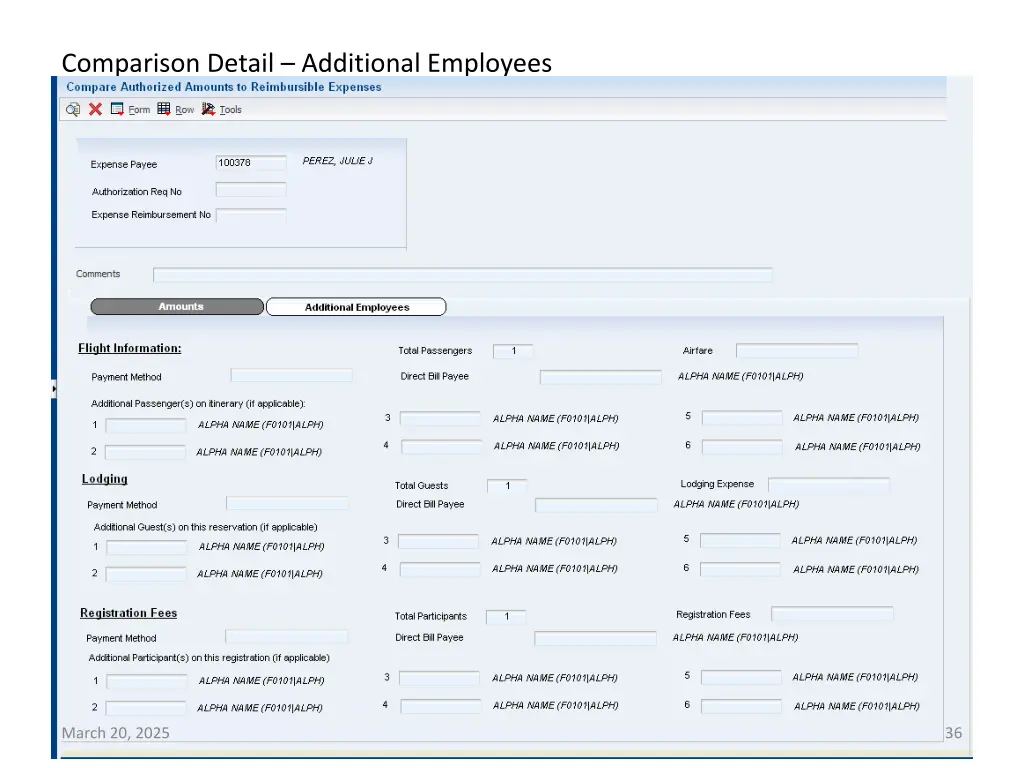Image resolution: width=1024 pixels, height=768 pixels.
Task: Click the Expense Payee field with 100378
Action: (x=251, y=163)
